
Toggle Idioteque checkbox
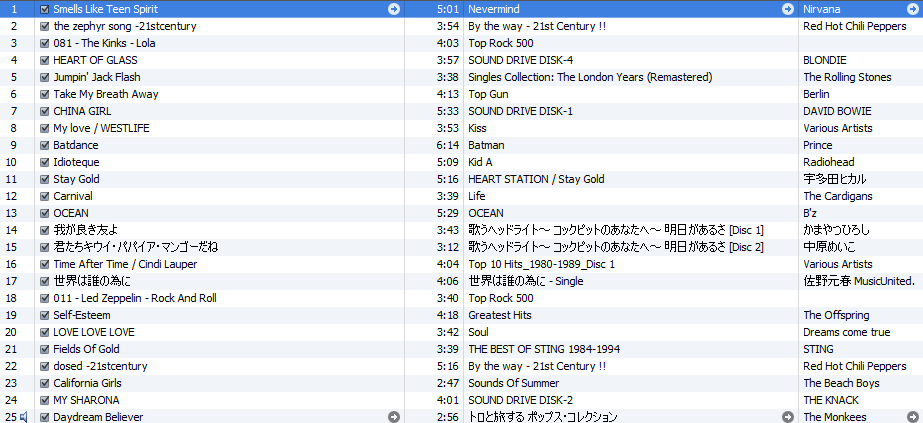click(45, 162)
